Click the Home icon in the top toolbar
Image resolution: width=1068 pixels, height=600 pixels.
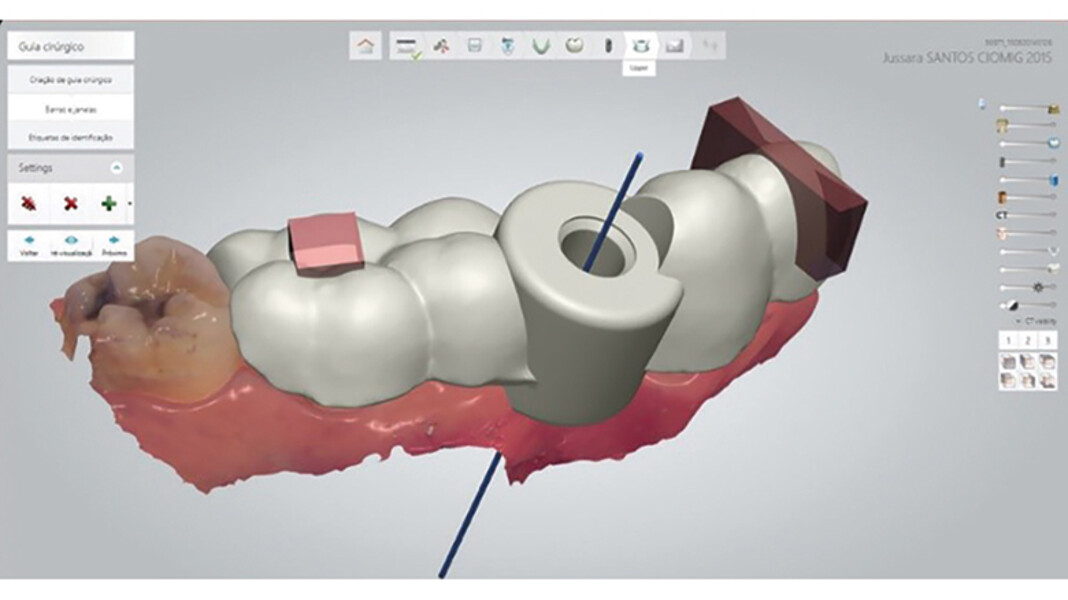(x=367, y=46)
